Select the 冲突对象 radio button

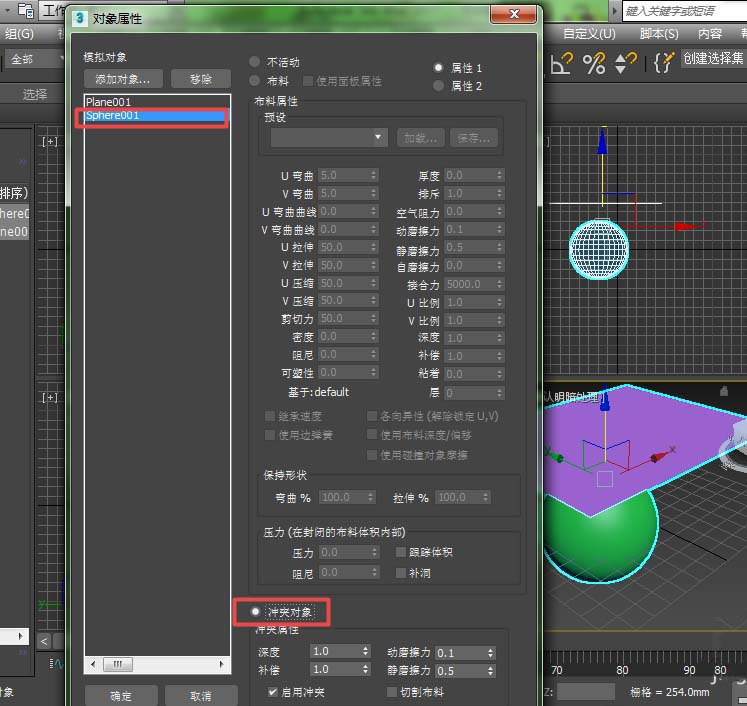pyautogui.click(x=255, y=611)
